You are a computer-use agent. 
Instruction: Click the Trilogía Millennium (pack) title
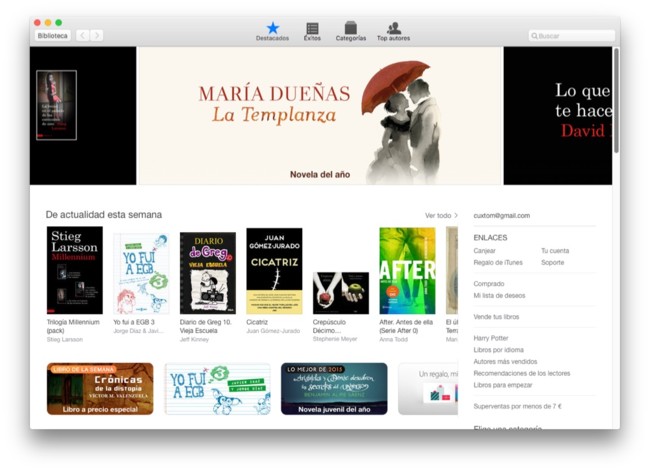click(73, 326)
